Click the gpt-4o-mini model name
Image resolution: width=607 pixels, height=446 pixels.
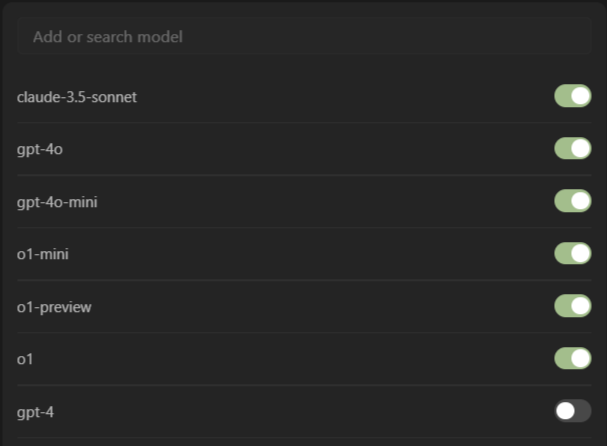pyautogui.click(x=57, y=202)
